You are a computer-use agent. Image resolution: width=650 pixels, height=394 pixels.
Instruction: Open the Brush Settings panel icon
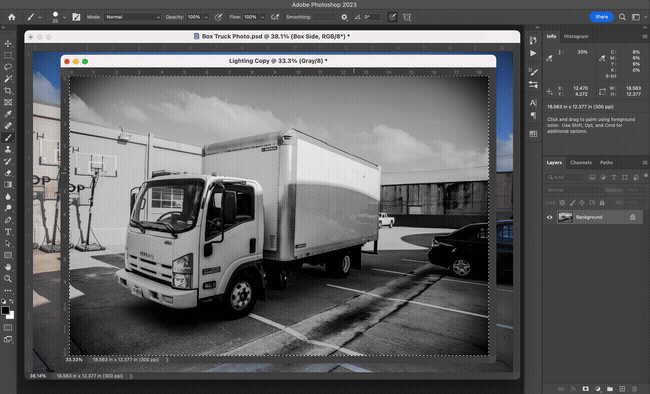coord(533,72)
